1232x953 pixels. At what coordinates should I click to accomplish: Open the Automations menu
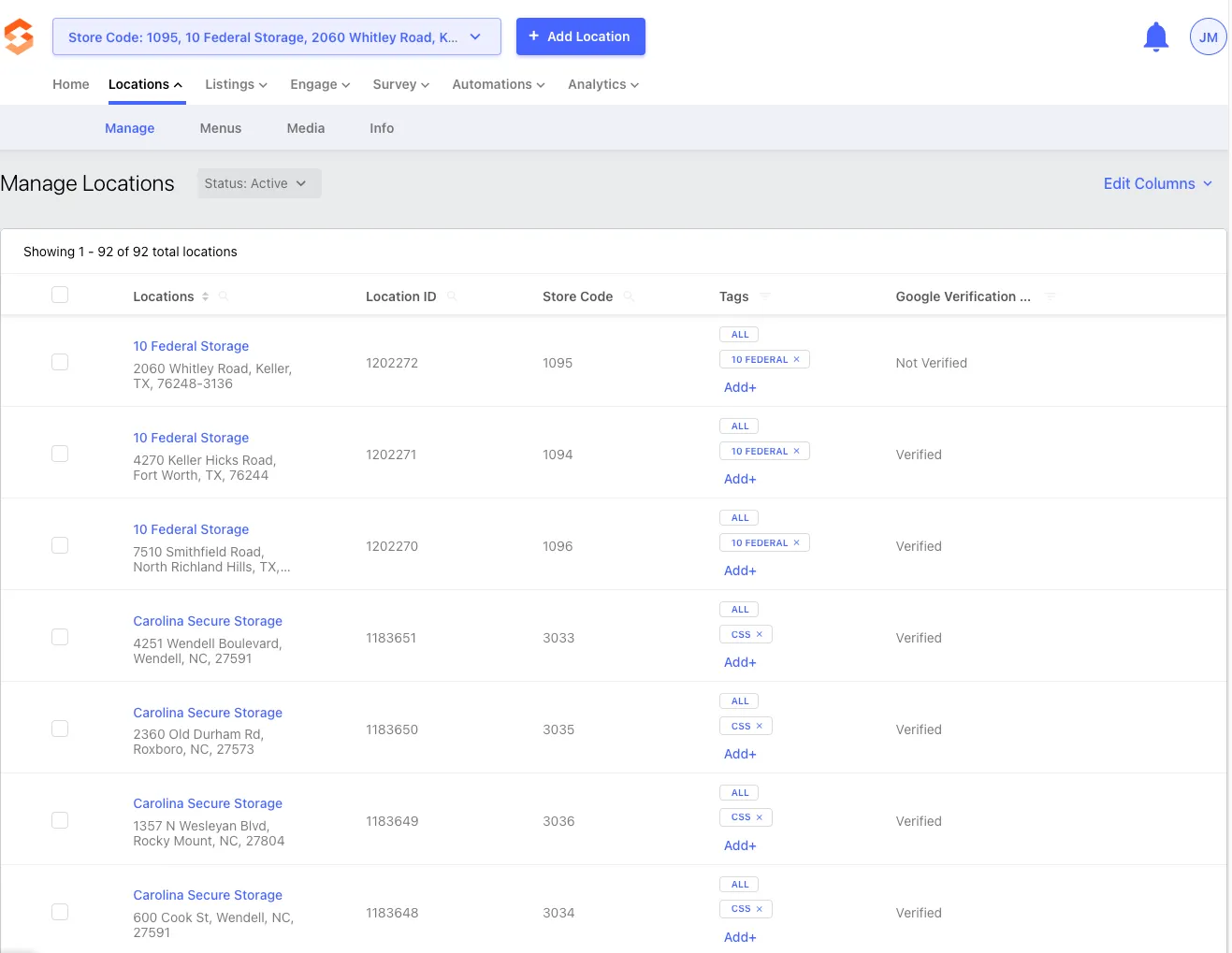coord(499,84)
